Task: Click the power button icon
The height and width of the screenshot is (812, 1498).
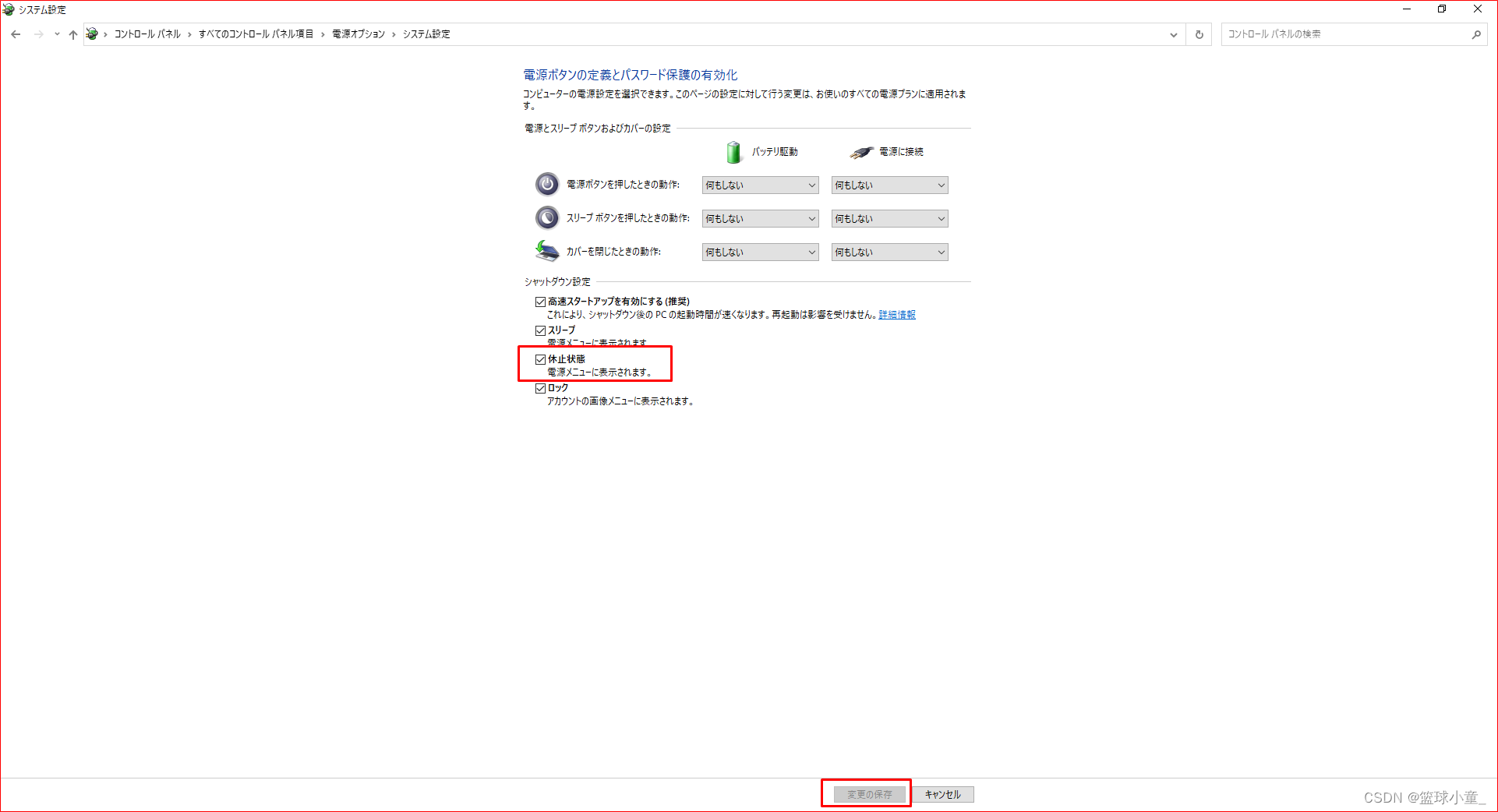Action: (x=547, y=184)
